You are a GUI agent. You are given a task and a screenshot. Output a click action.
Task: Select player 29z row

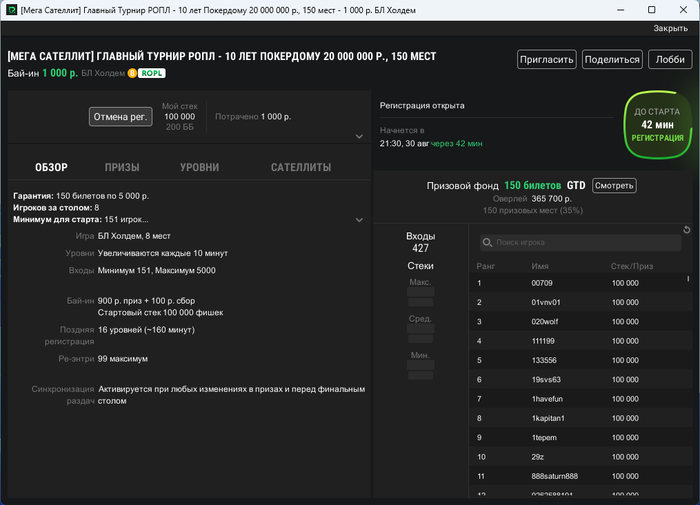580,457
